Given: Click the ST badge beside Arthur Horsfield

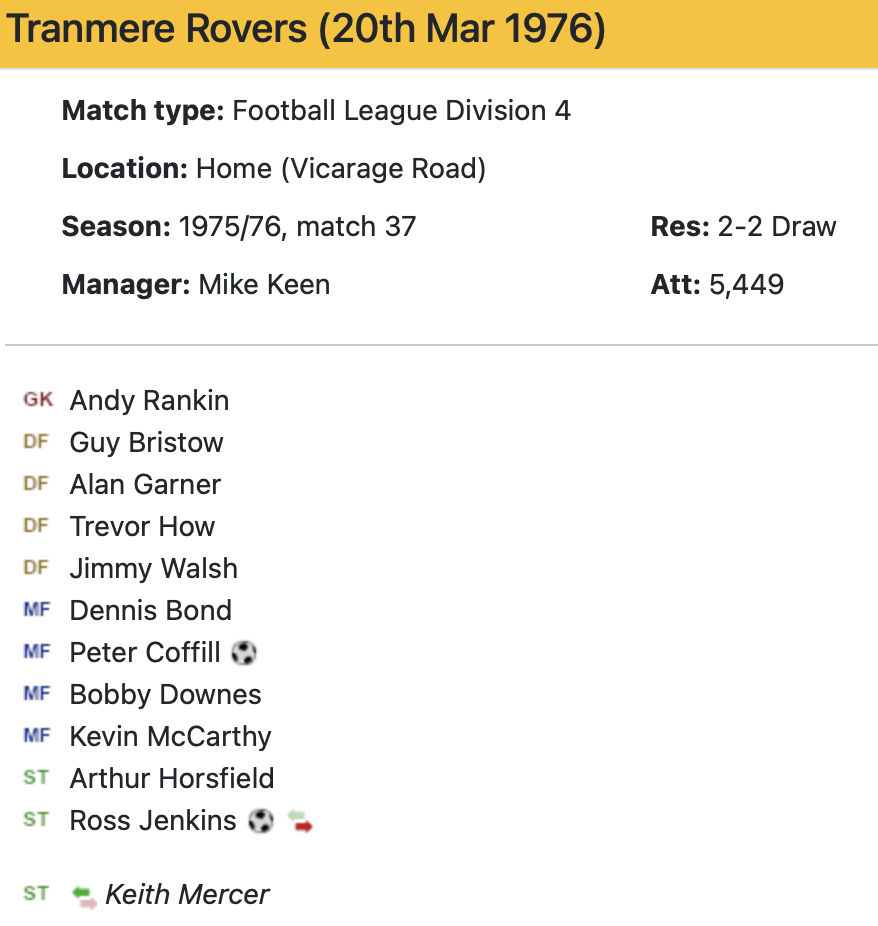Looking at the screenshot, I should tap(36, 778).
